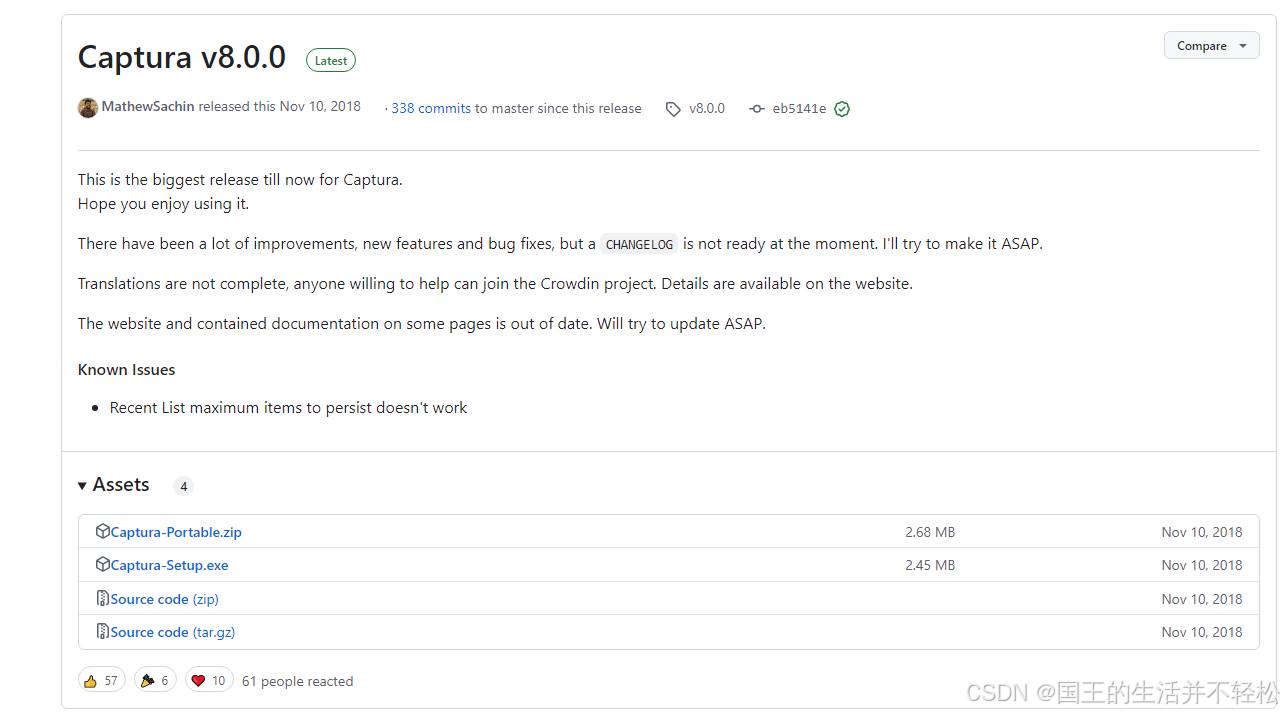This screenshot has height=714, width=1284.
Task: Open commit eb5141e
Action: [x=799, y=109]
